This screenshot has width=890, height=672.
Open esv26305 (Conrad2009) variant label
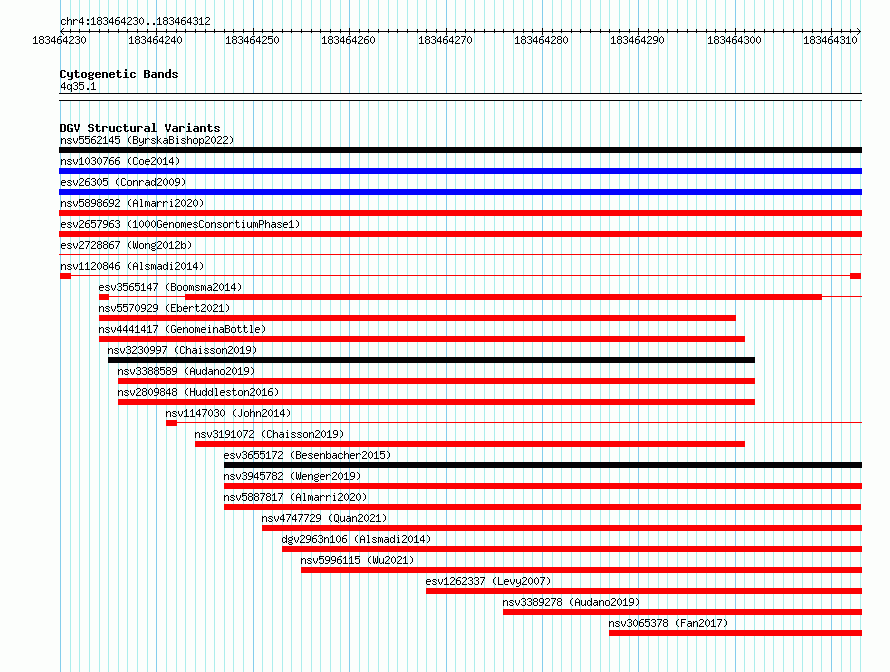123,182
